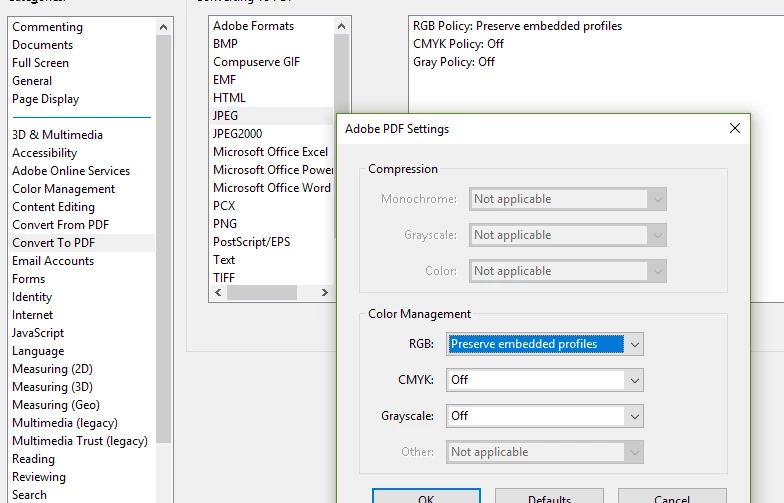Screen dimensions: 784x503
Task: Click the Categories list scroll-up arrow
Action: (x=164, y=27)
